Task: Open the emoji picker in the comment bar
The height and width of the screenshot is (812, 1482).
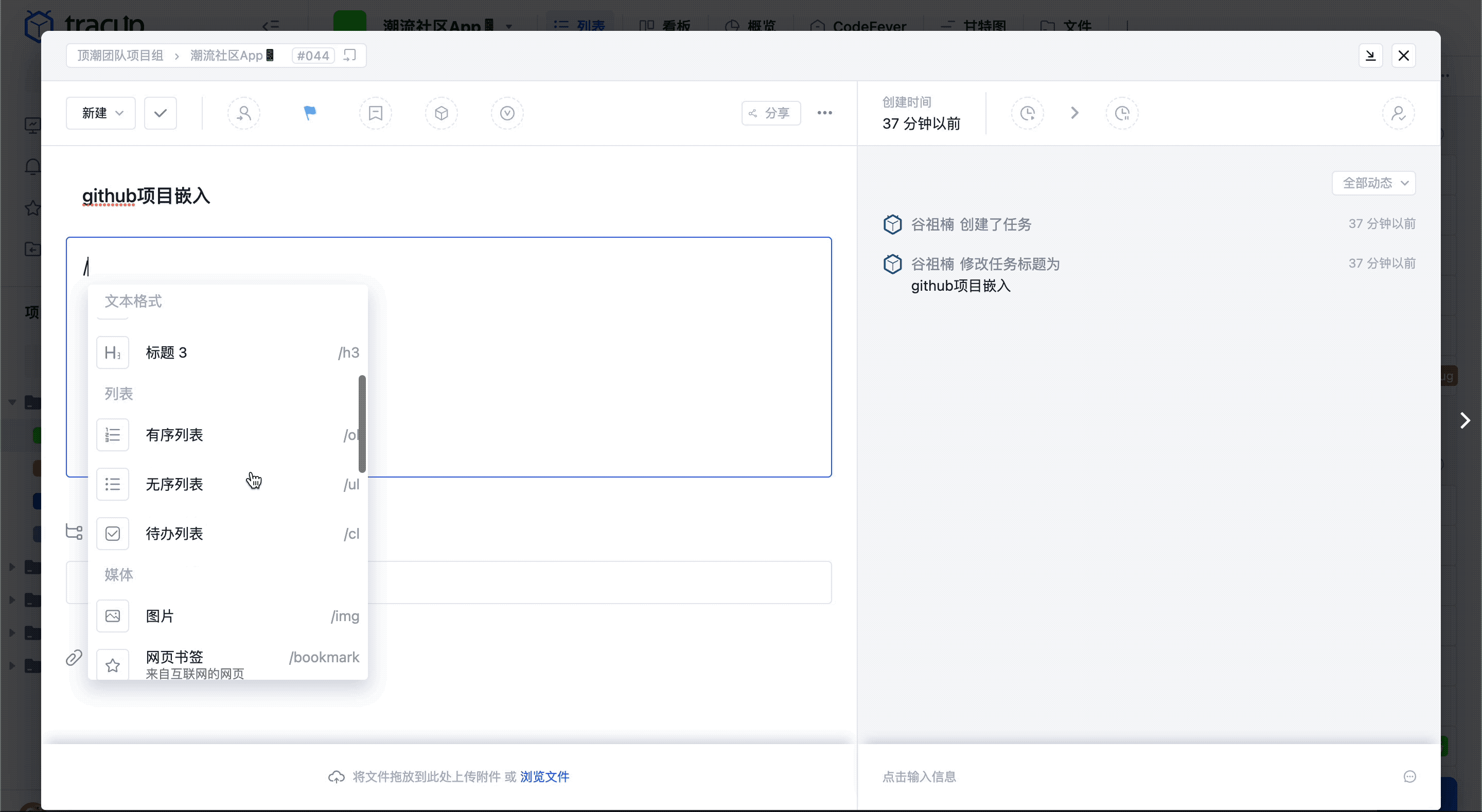Action: 1409,776
